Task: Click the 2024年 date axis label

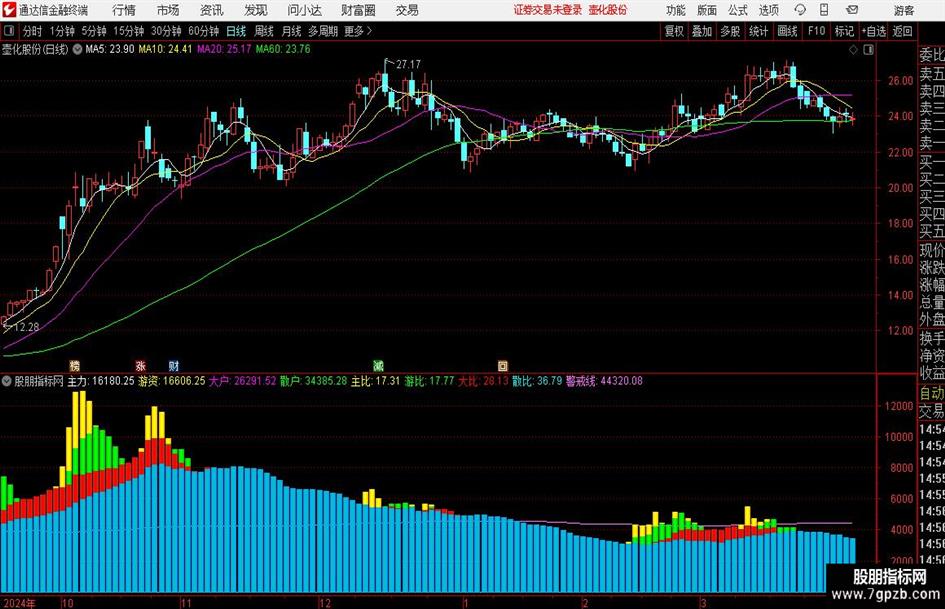Action: [19, 603]
